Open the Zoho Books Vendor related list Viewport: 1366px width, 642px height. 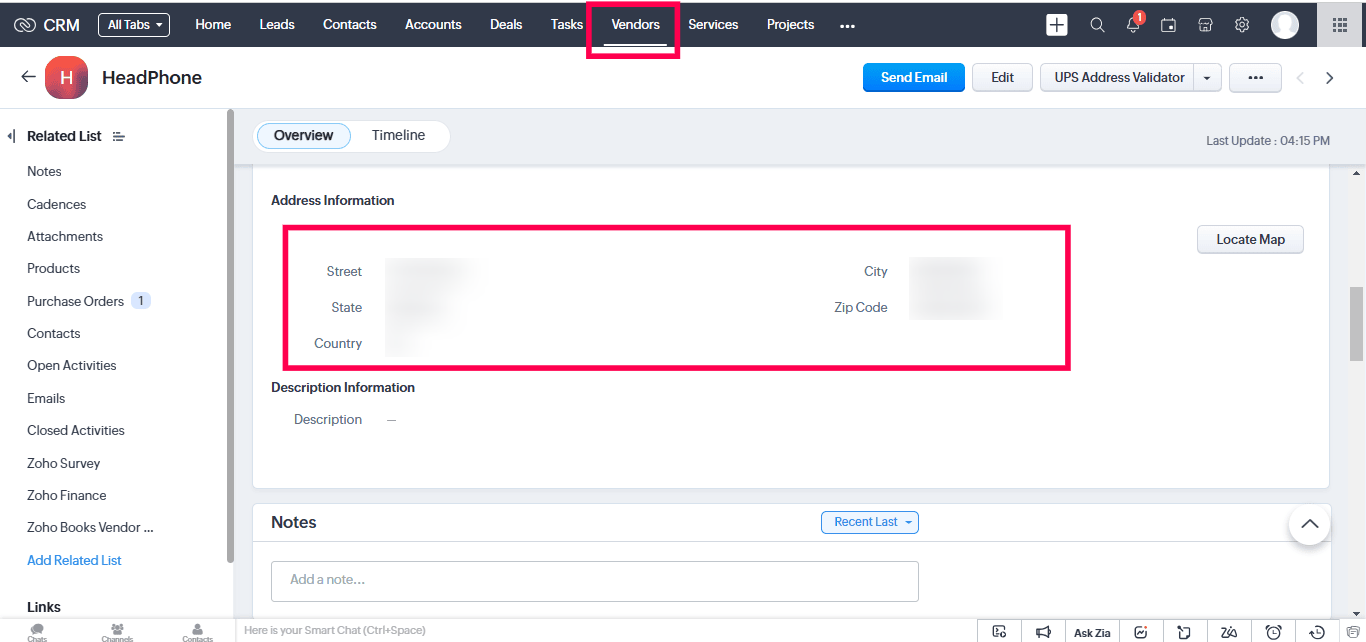point(90,527)
